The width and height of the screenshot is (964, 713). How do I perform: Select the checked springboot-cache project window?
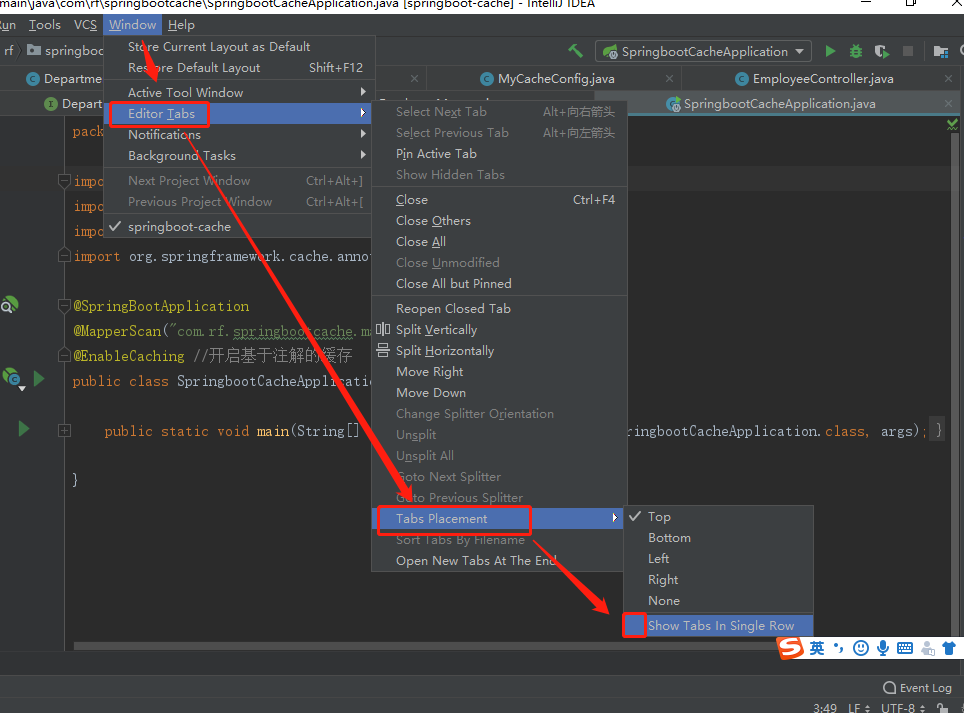click(237, 227)
